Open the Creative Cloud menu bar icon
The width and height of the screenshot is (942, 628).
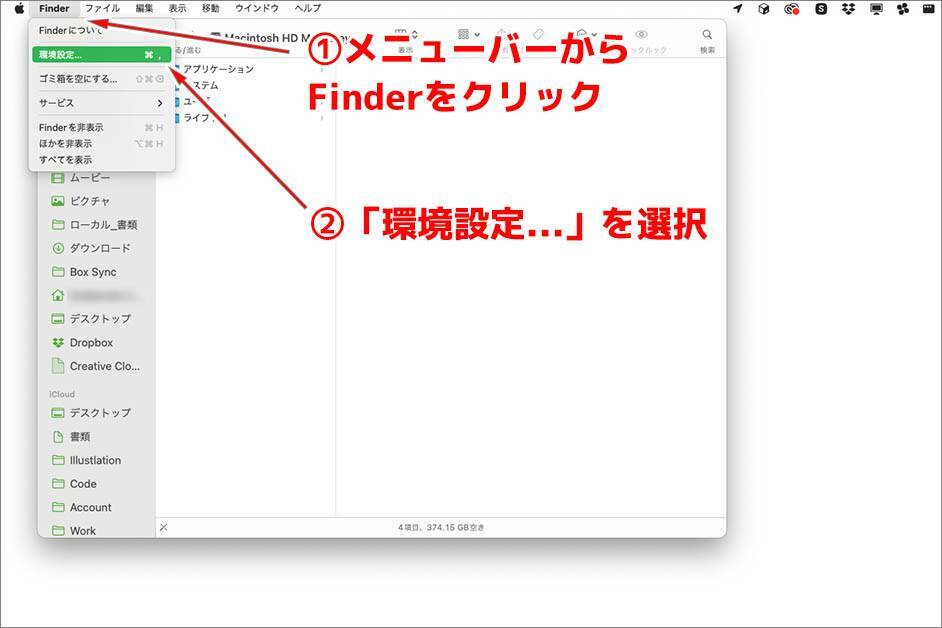click(792, 8)
